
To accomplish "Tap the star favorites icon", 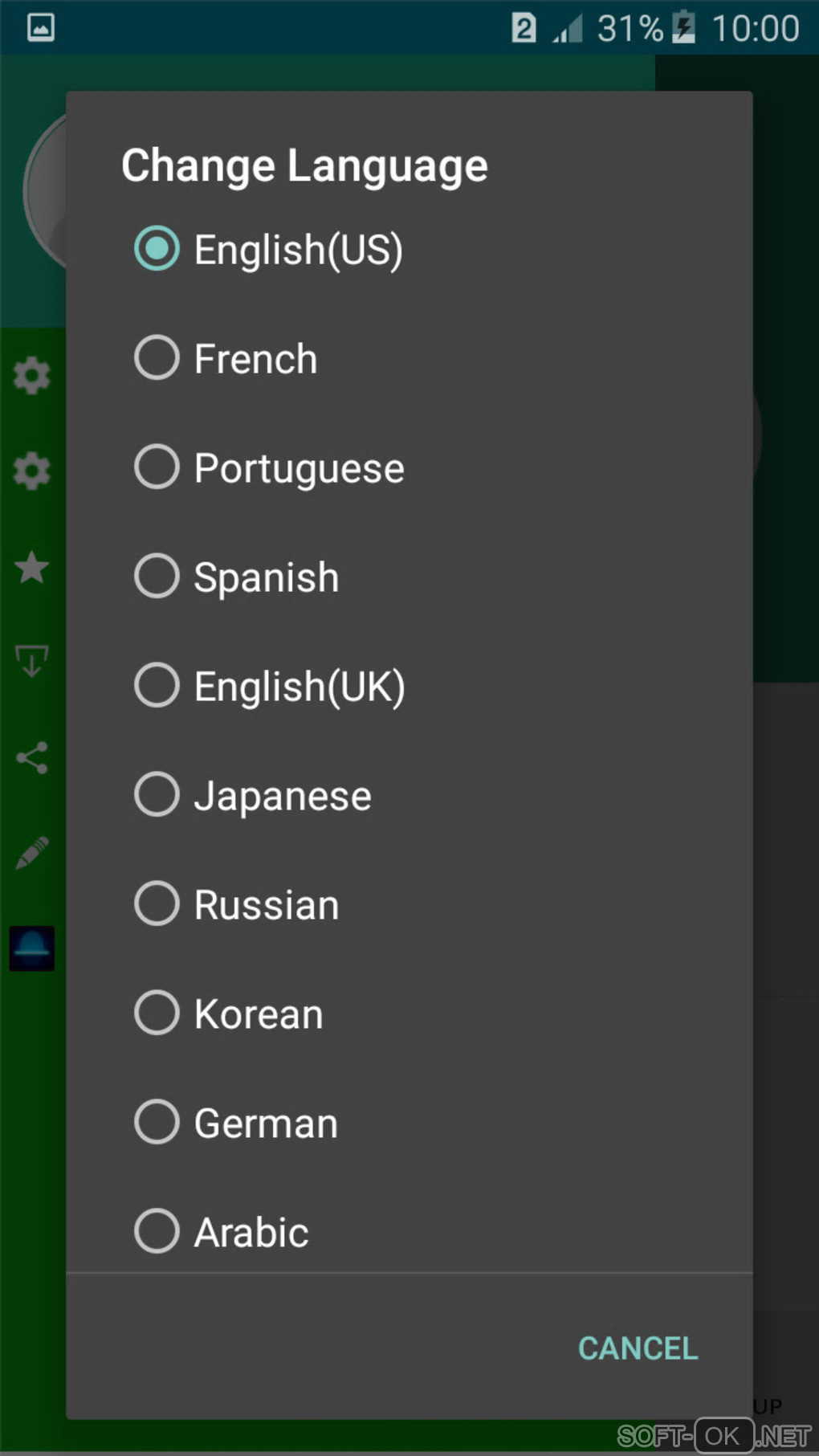I will coord(32,568).
